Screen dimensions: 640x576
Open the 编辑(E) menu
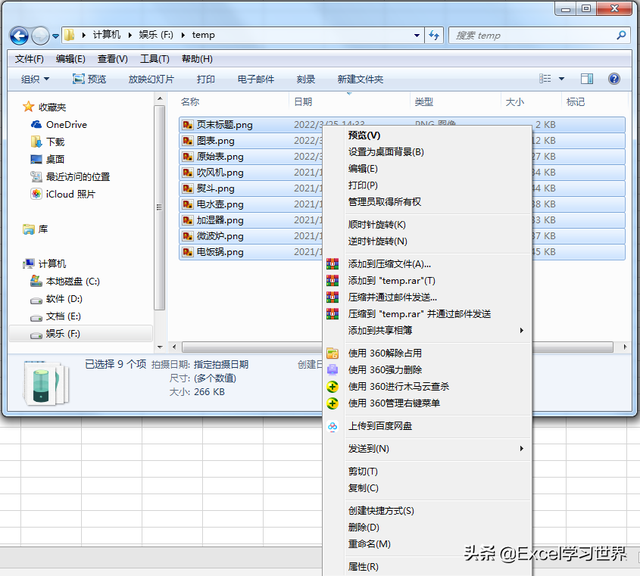pyautogui.click(x=71, y=59)
